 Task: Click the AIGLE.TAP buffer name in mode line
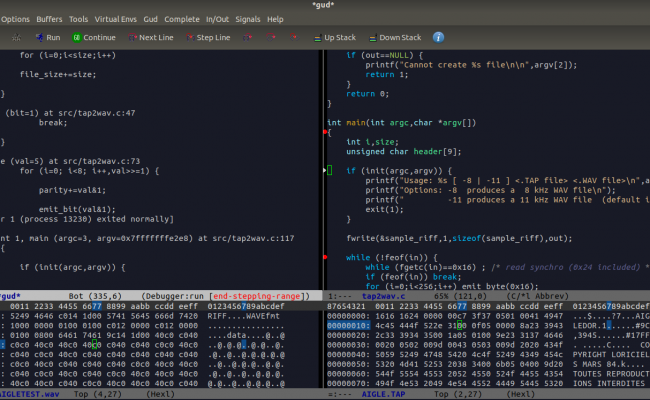tap(383, 394)
